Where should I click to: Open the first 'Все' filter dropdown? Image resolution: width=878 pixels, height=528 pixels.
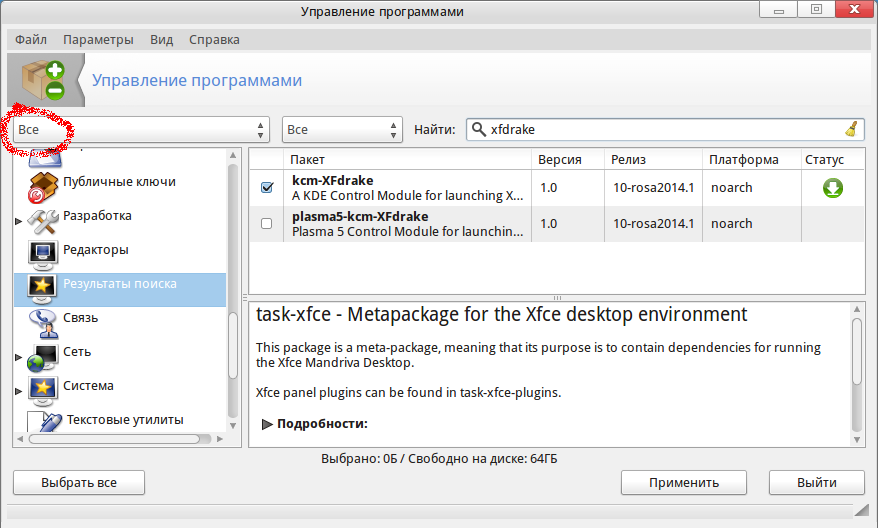(141, 130)
